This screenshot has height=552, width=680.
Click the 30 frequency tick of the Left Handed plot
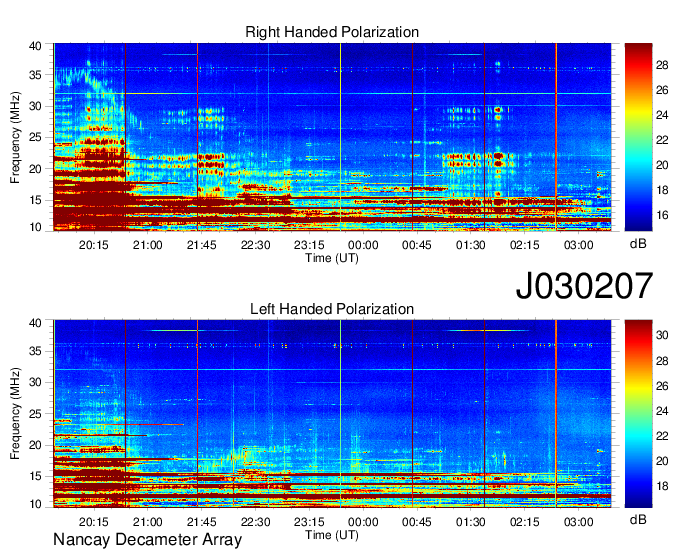(x=35, y=382)
